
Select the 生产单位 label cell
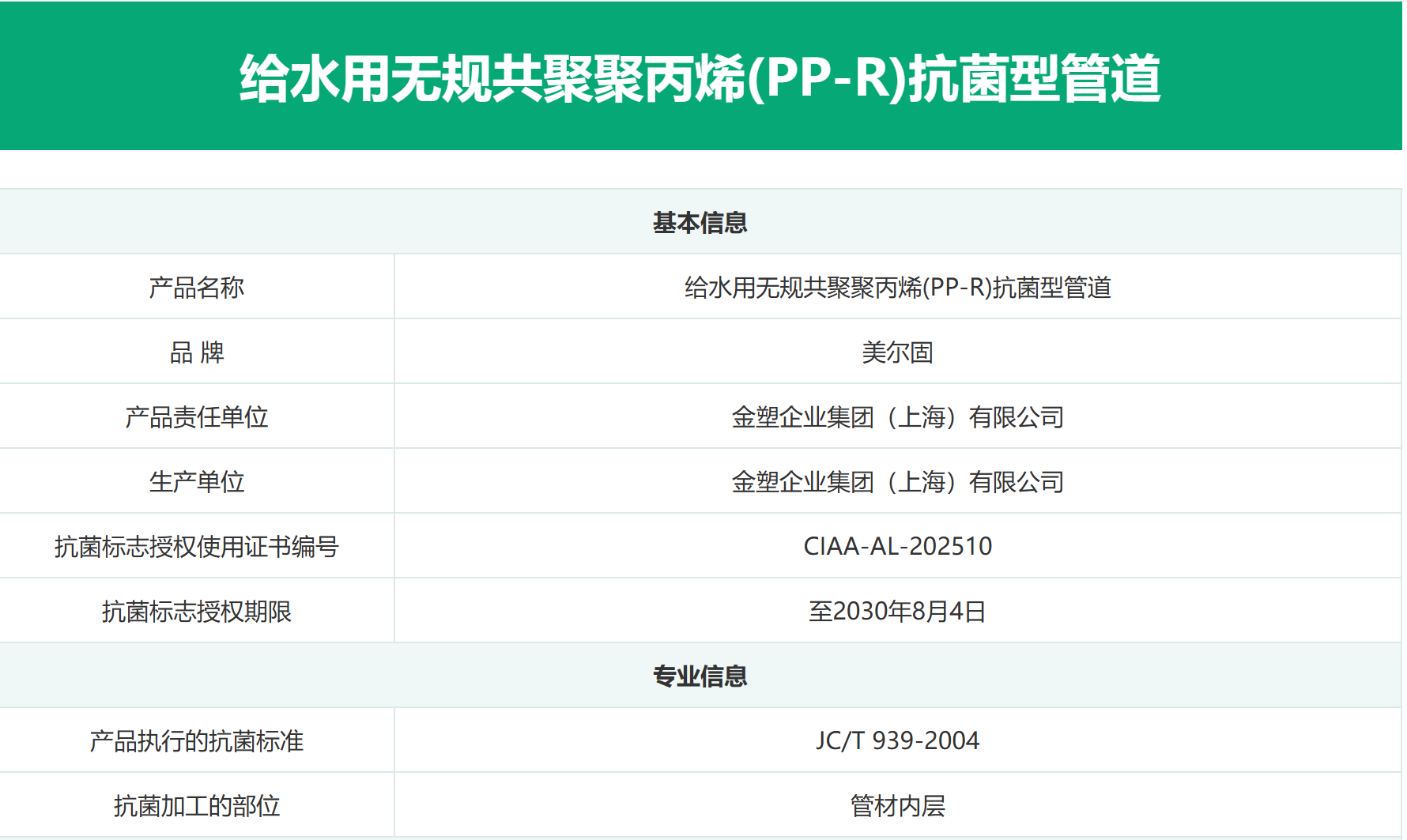point(197,482)
